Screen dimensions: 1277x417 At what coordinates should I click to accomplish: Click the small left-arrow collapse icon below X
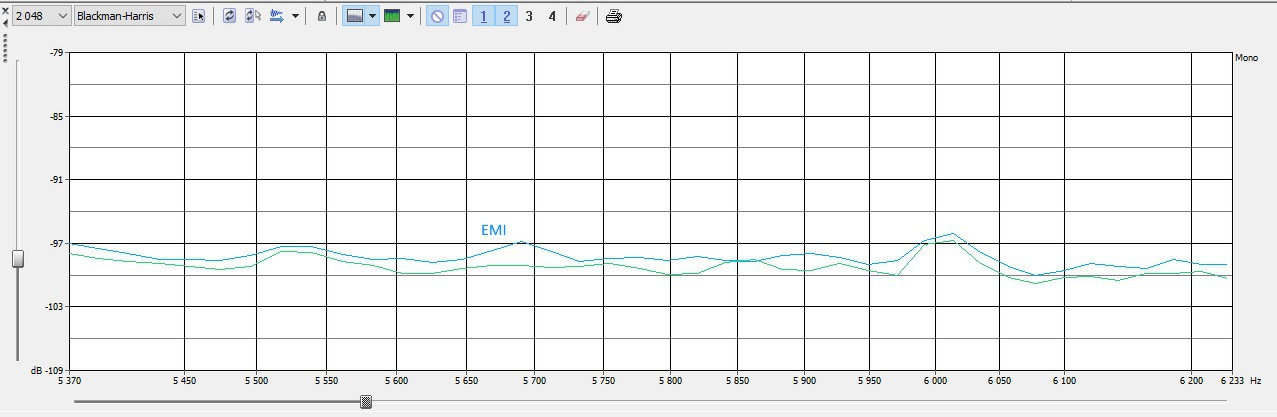(4, 23)
